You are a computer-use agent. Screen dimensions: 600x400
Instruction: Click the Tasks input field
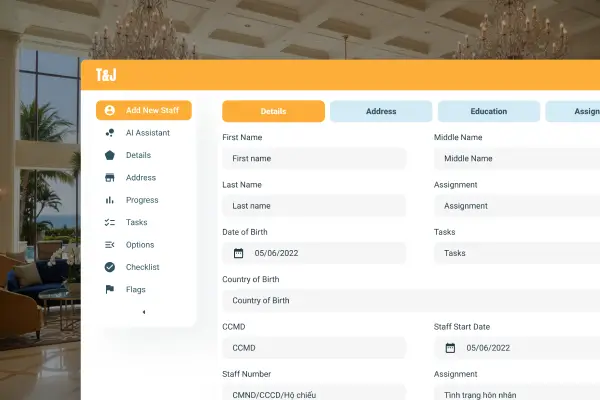517,253
